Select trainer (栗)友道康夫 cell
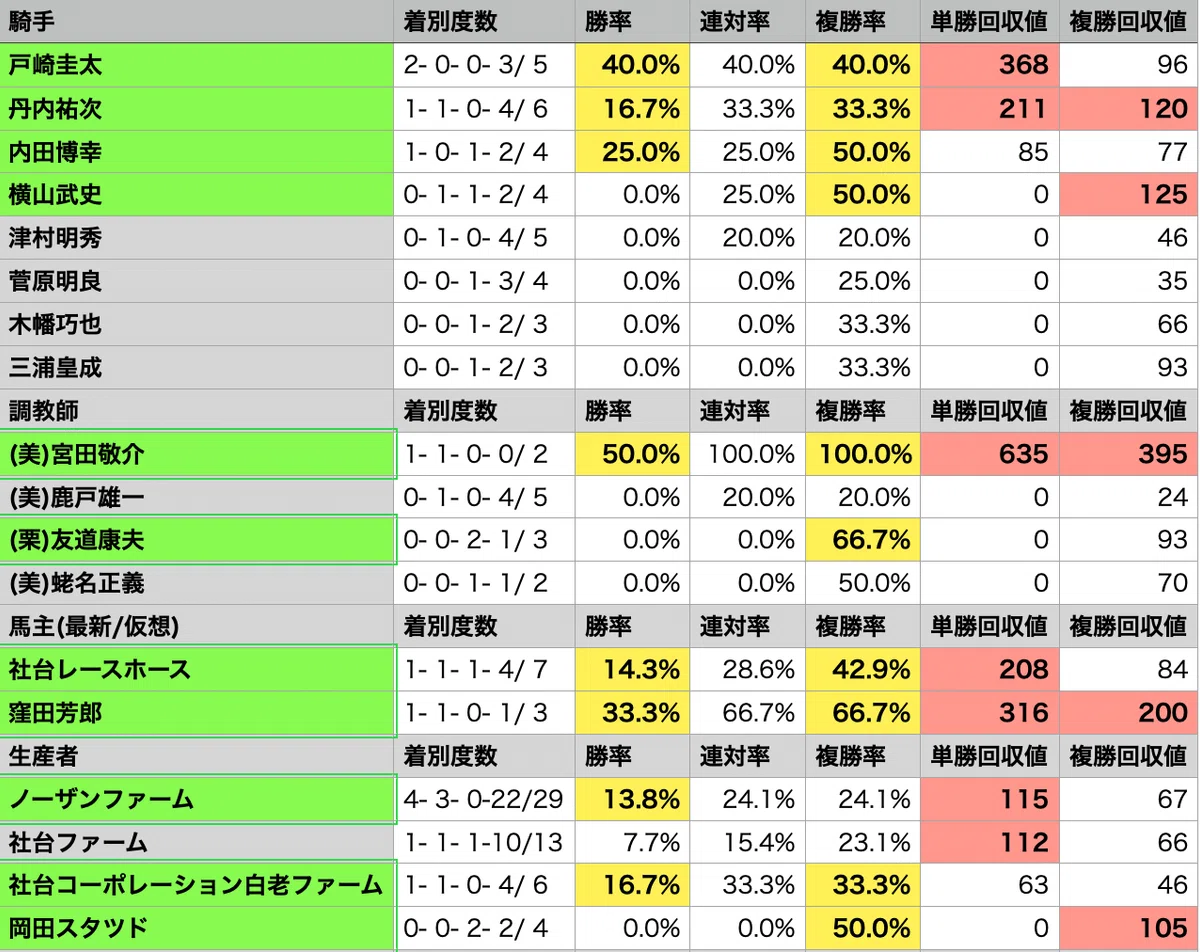The height and width of the screenshot is (952, 1200). (x=197, y=540)
